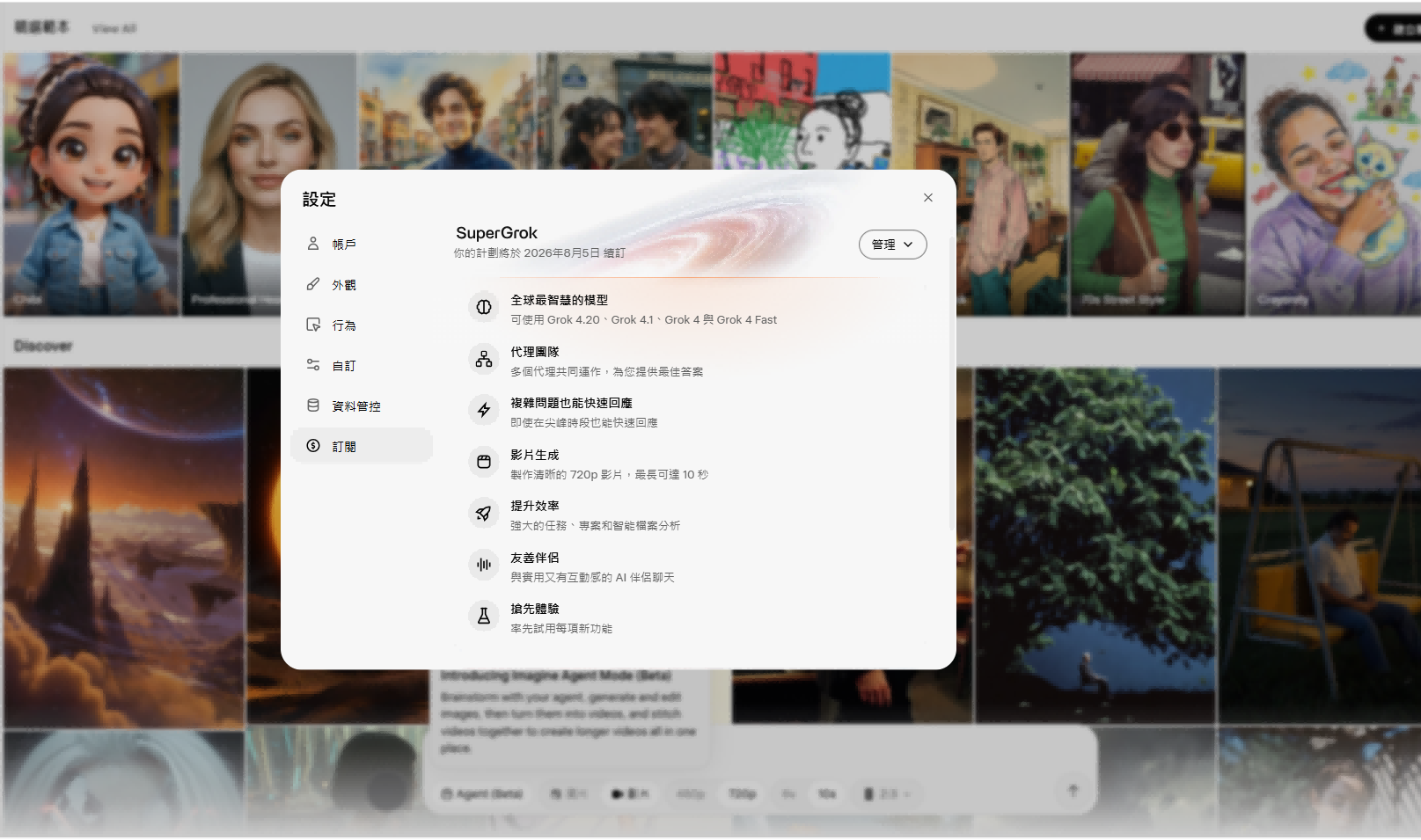The width and height of the screenshot is (1421, 840).
Task: Select the 10s duration option in prompt bar
Action: 827,794
